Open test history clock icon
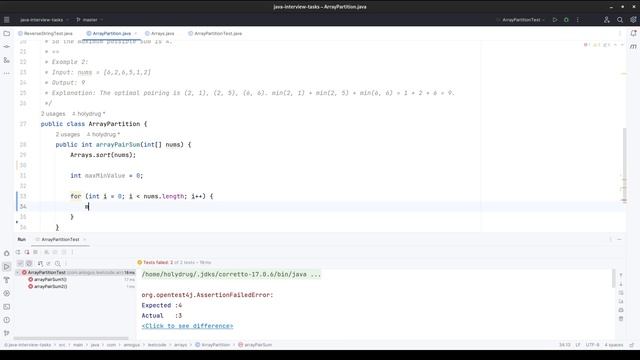Viewport: 640px width, 360px height. point(58,264)
